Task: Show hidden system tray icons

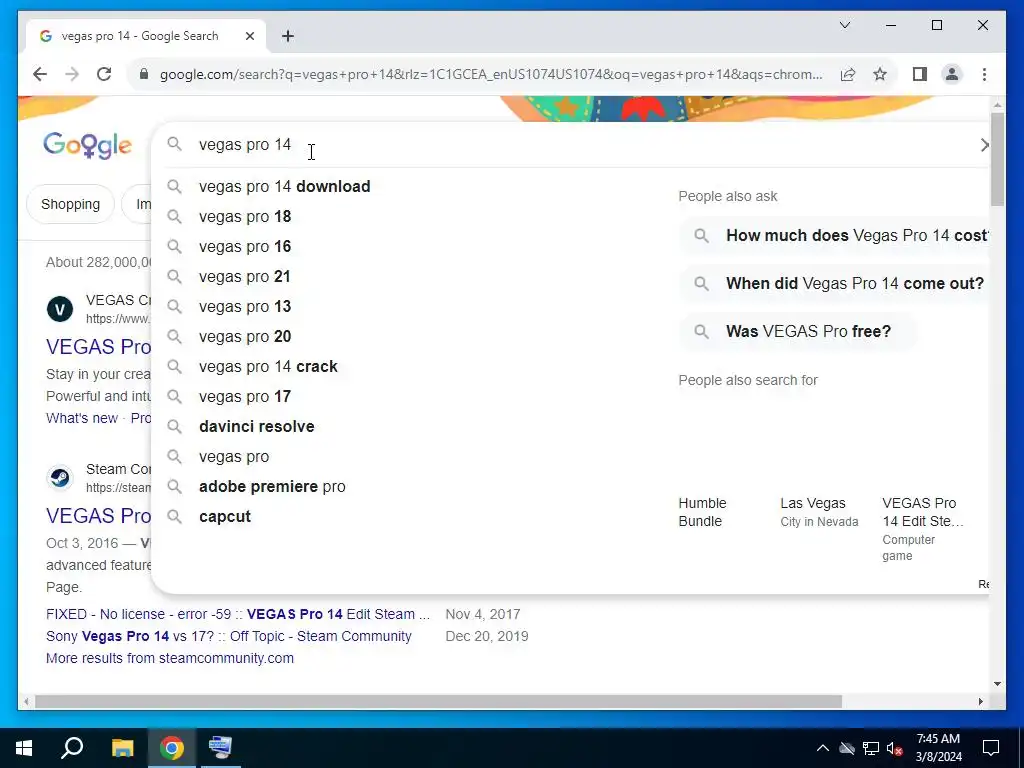Action: click(x=823, y=748)
